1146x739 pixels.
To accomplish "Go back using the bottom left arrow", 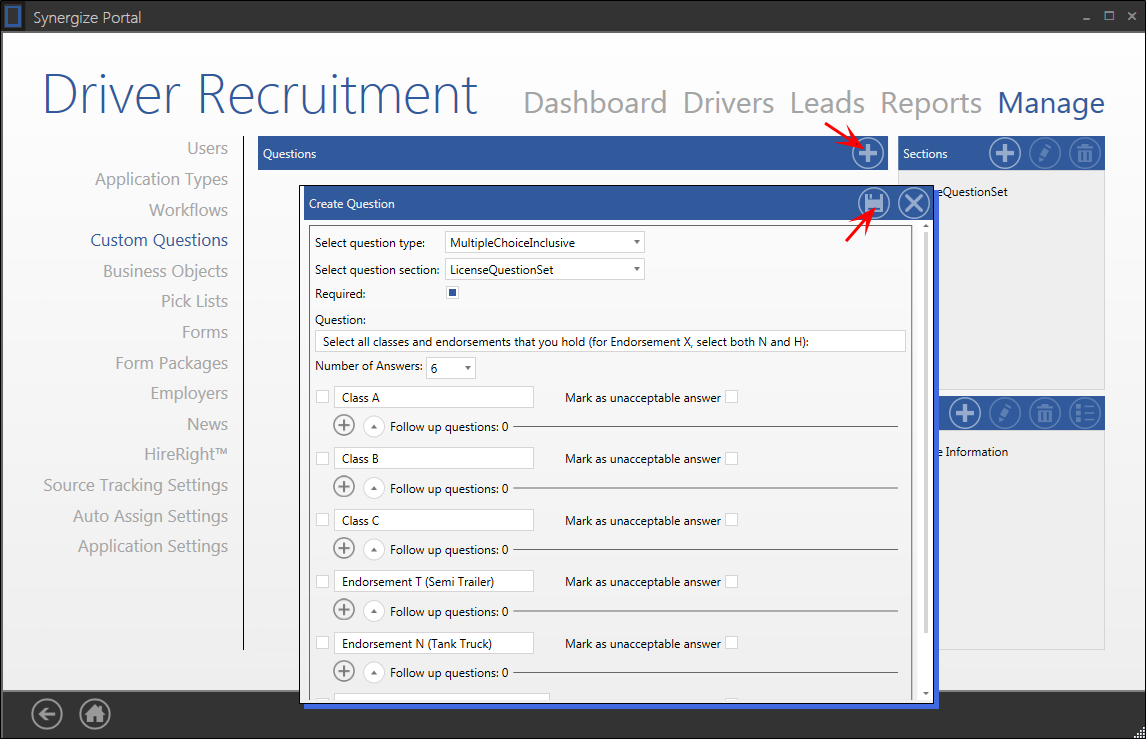I will tap(47, 714).
